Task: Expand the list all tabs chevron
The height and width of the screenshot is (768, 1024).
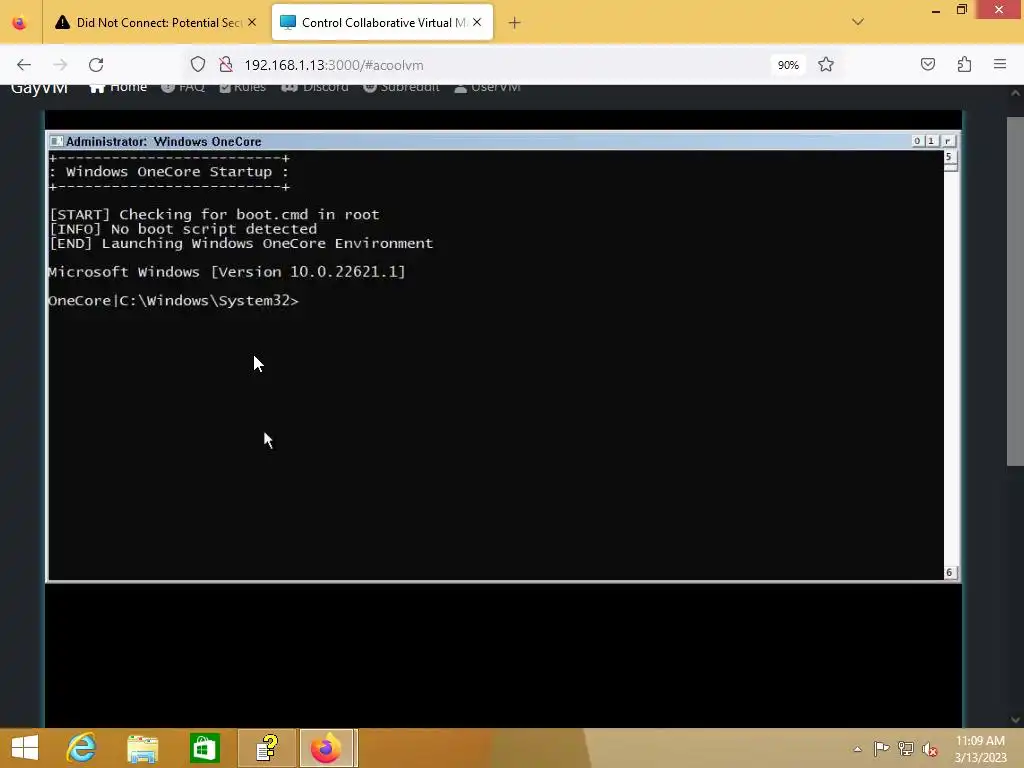Action: click(858, 22)
